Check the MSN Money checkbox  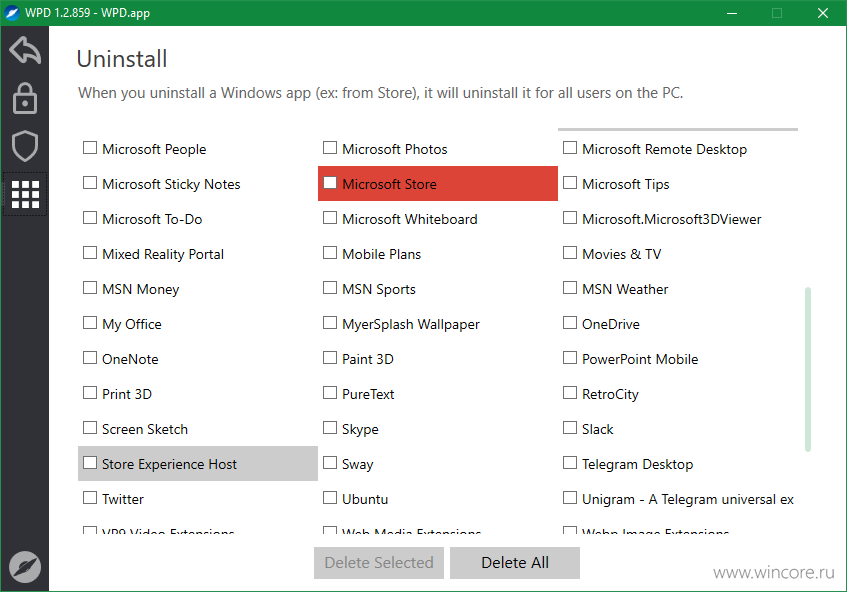tap(90, 288)
